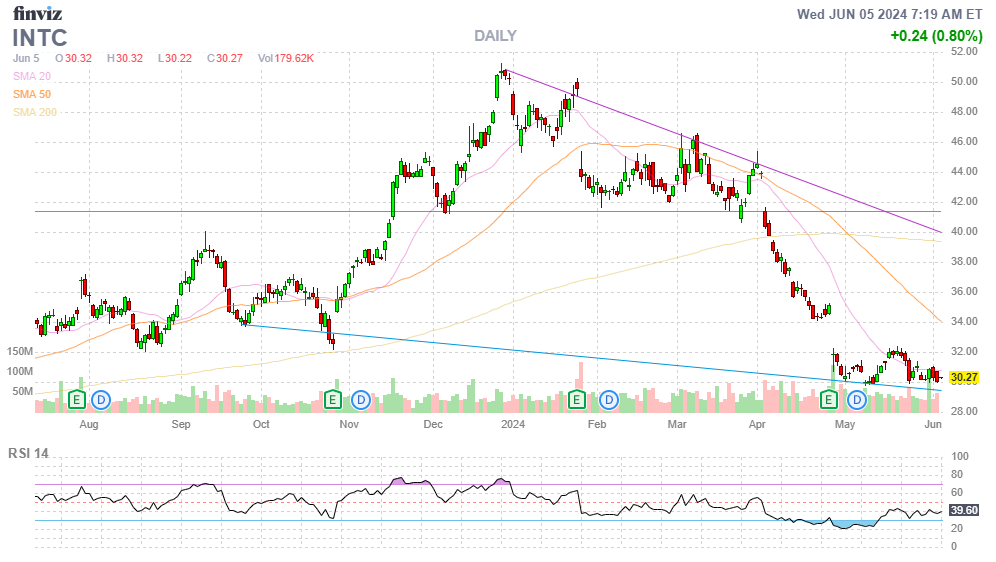The image size is (996, 562).
Task: Click the RSI 14 indicator label
Action: click(x=29, y=453)
